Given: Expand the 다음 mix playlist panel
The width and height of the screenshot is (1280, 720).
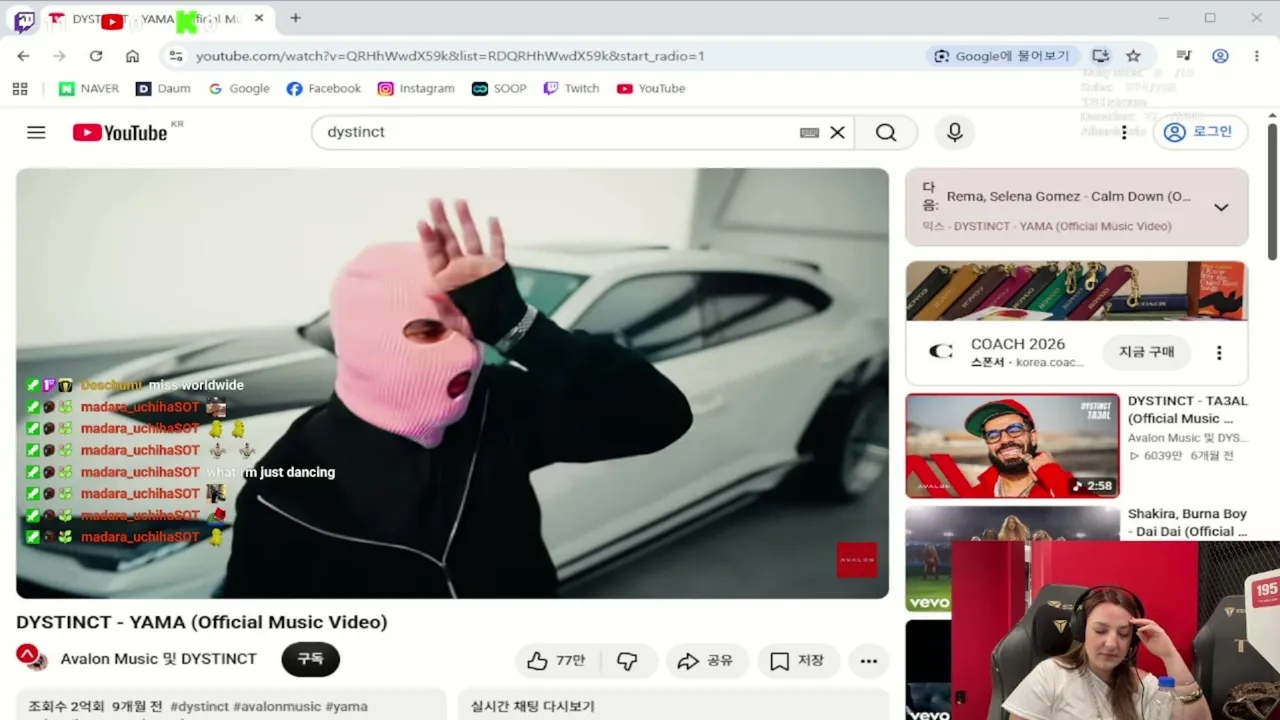Looking at the screenshot, I should coord(1221,207).
